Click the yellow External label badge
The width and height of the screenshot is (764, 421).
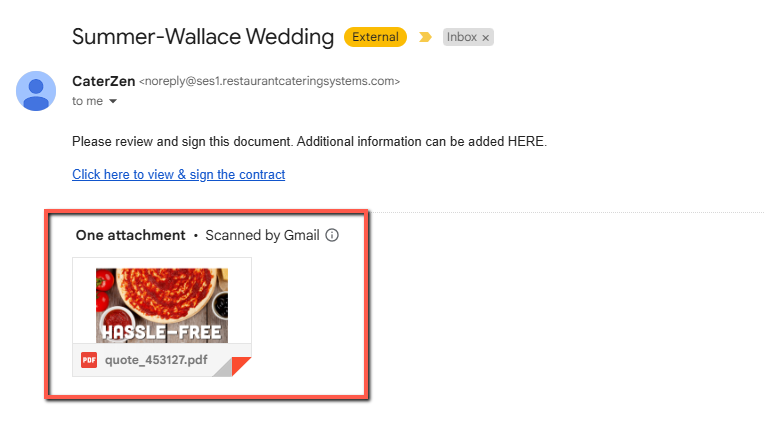pyautogui.click(x=375, y=37)
